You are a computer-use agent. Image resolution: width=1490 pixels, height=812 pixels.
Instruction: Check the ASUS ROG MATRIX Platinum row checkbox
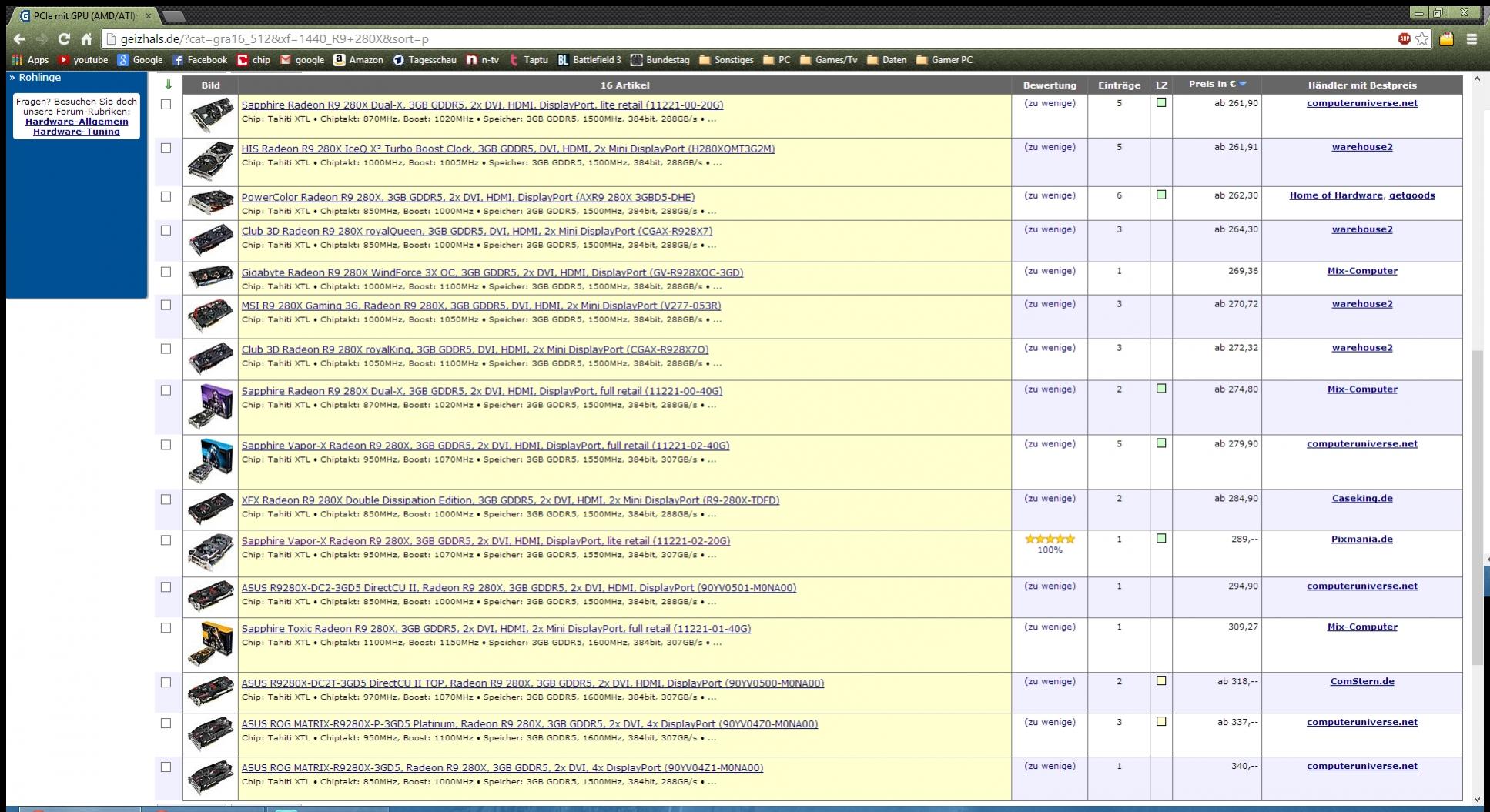click(166, 723)
